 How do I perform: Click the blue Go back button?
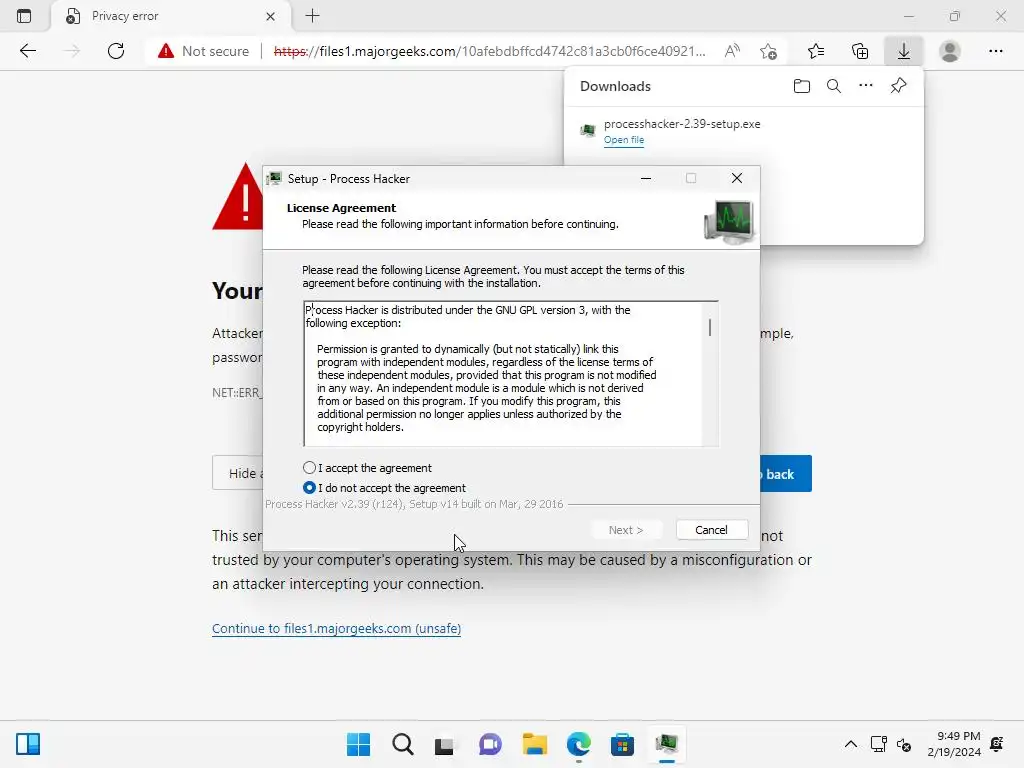[x=786, y=473]
